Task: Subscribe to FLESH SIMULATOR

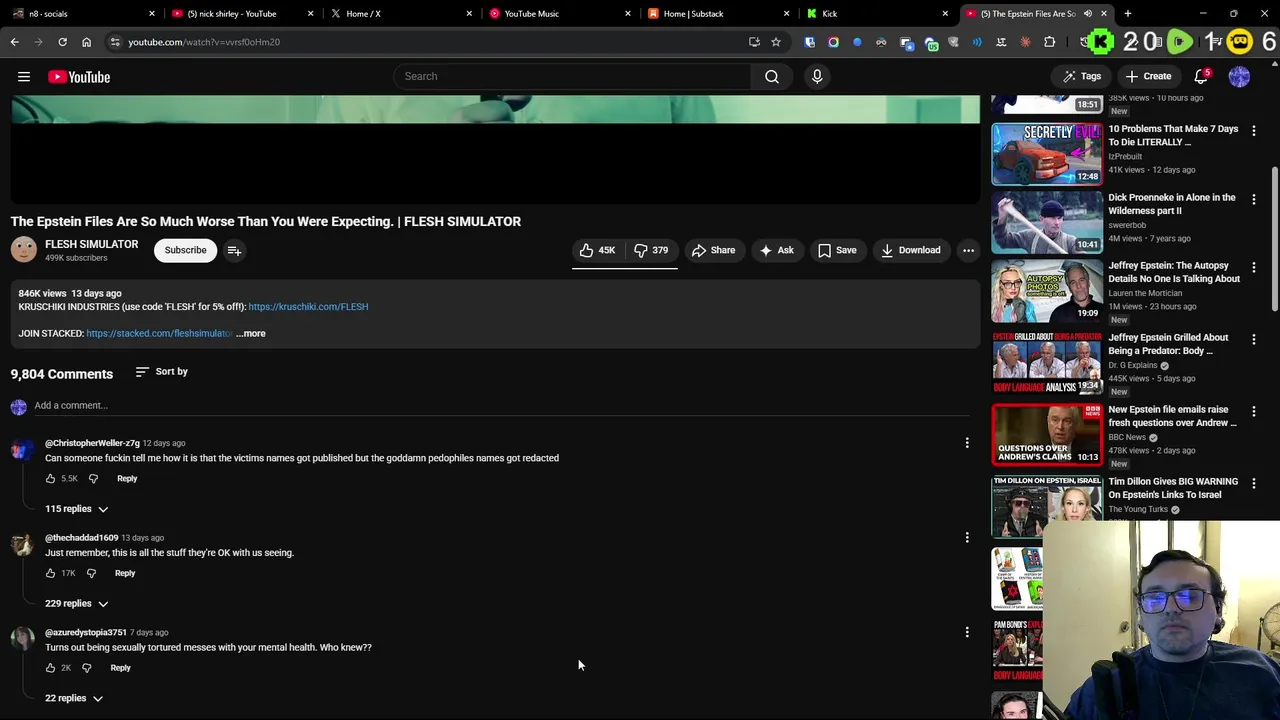Action: [186, 250]
